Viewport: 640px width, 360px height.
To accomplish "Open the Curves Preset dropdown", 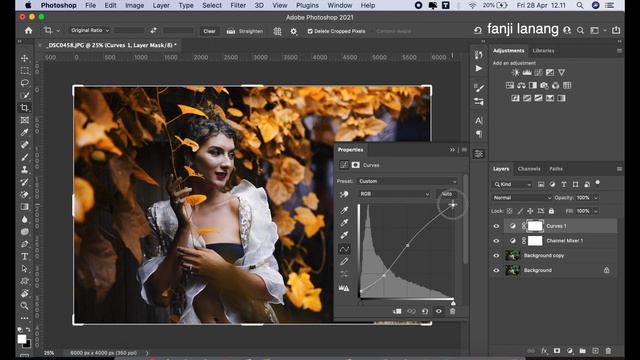I will (x=407, y=181).
